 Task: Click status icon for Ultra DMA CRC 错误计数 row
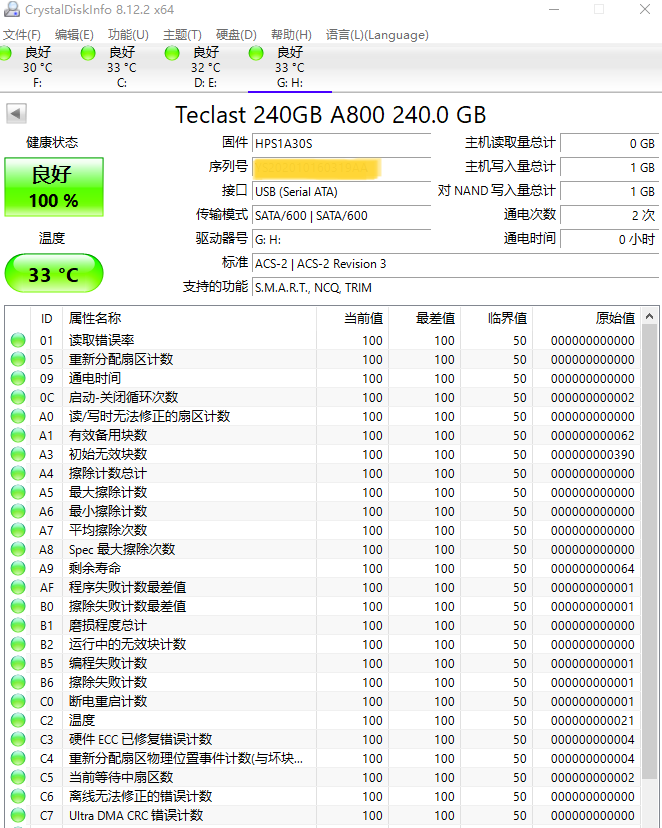18,816
